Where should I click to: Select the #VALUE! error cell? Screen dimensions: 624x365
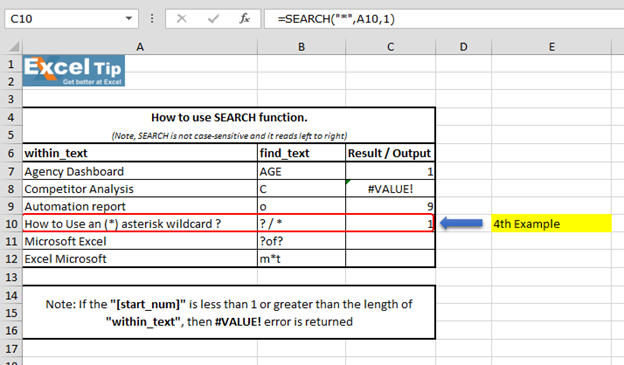pyautogui.click(x=390, y=189)
